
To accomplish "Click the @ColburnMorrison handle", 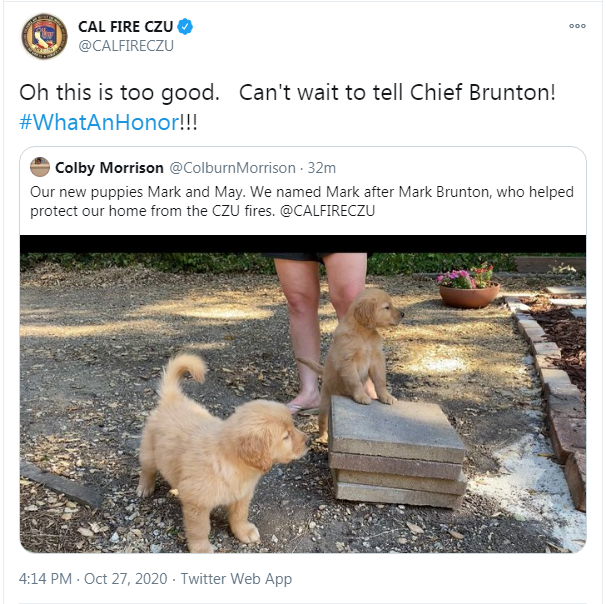I will click(x=232, y=168).
